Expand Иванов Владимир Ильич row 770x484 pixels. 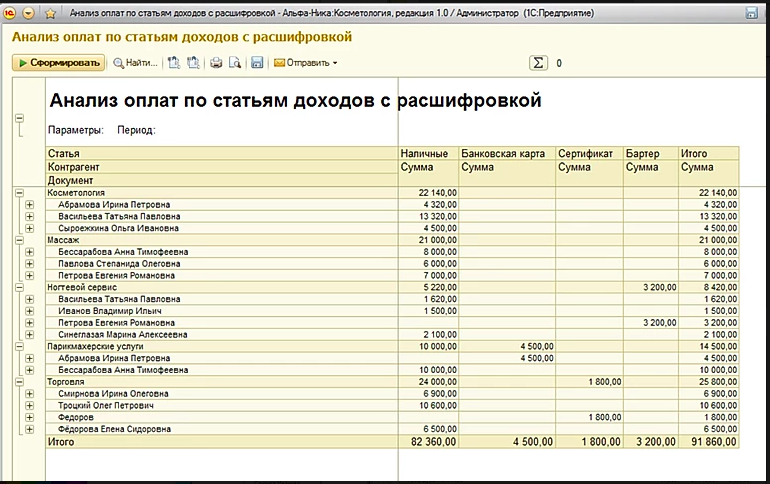[x=29, y=311]
